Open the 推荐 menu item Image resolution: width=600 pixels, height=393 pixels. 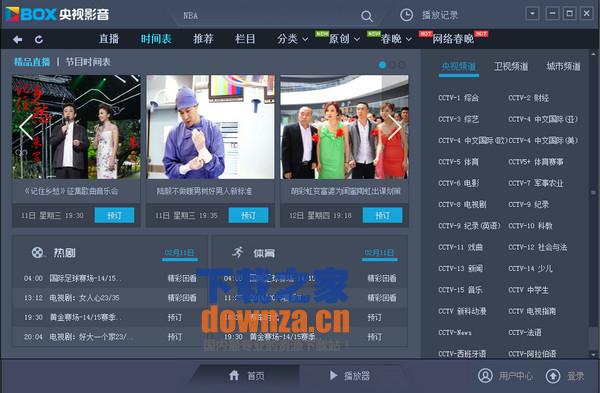click(203, 39)
